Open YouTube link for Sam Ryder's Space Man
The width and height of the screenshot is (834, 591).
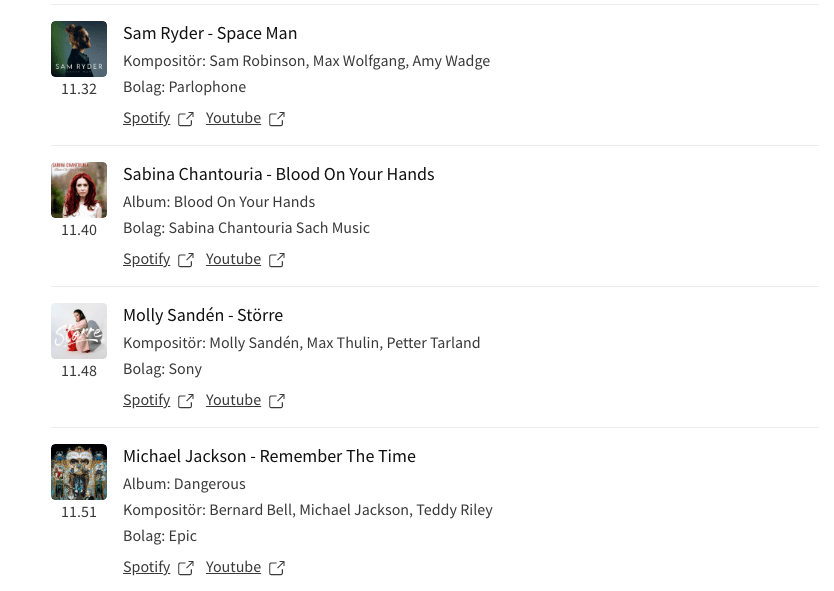(x=233, y=118)
